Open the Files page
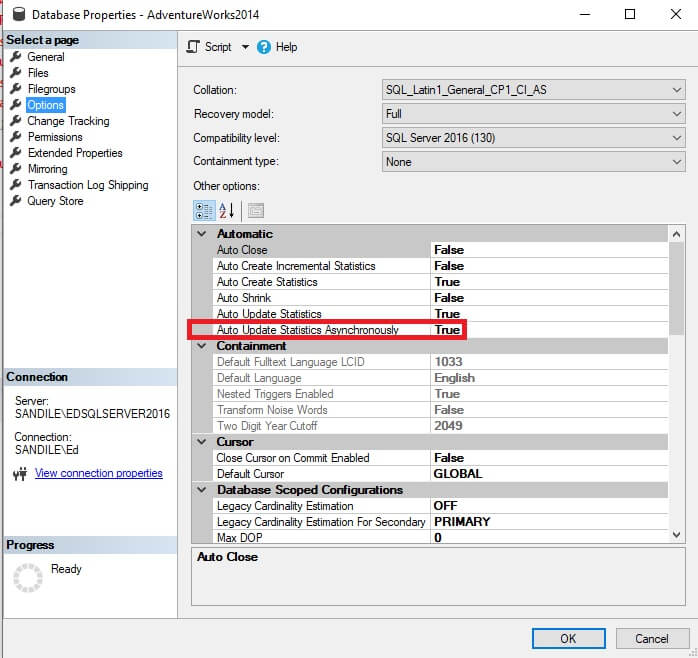This screenshot has width=698, height=658. click(38, 73)
